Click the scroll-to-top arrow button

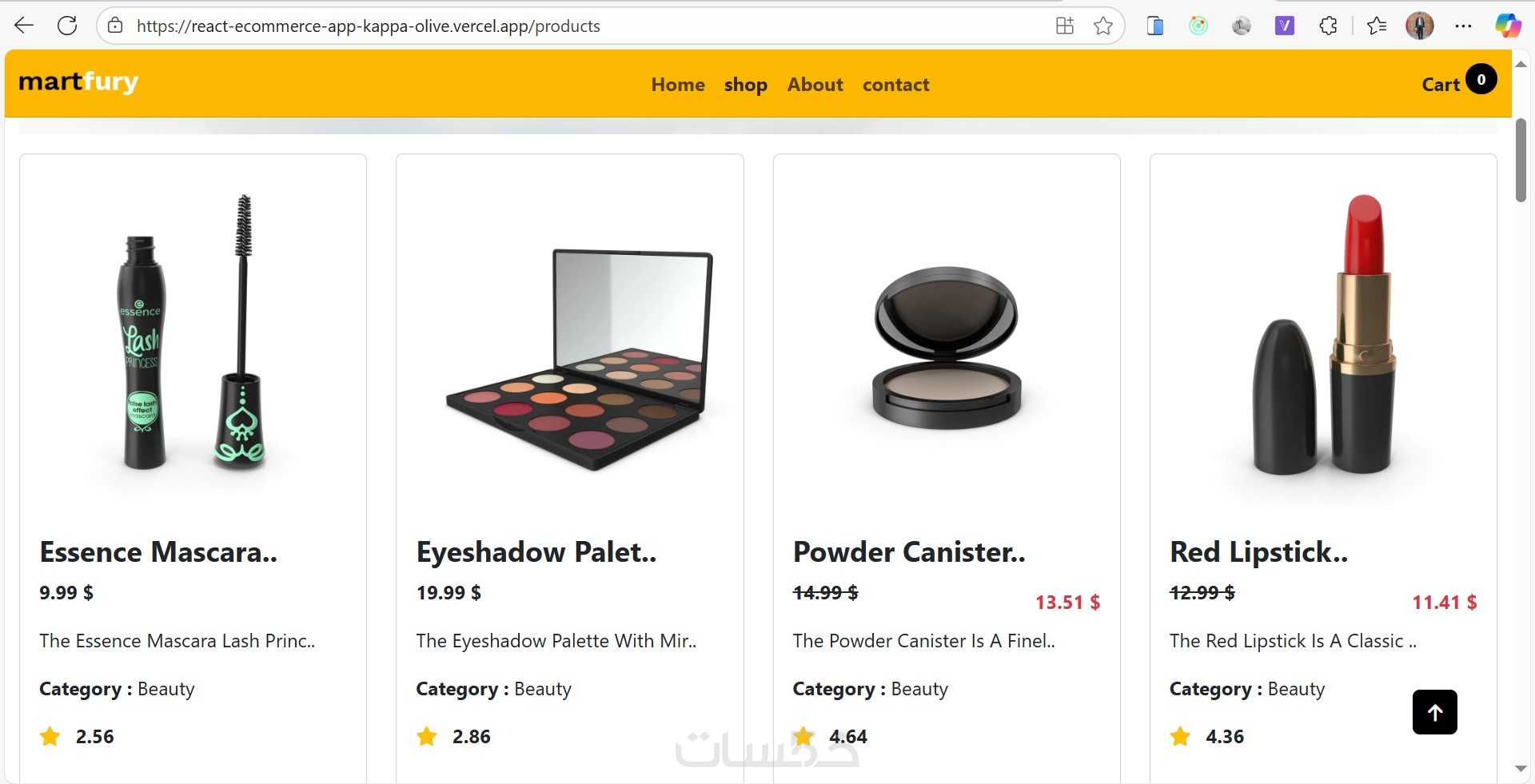coord(1434,712)
